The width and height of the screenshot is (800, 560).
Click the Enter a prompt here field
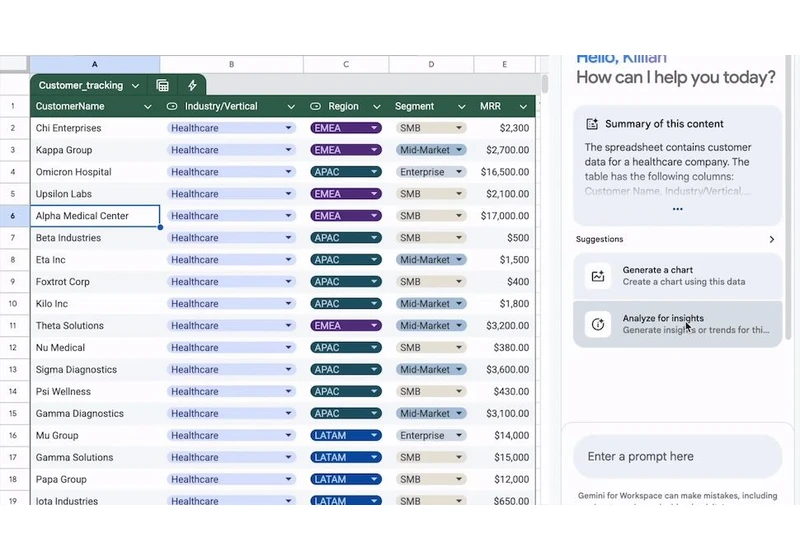[678, 456]
